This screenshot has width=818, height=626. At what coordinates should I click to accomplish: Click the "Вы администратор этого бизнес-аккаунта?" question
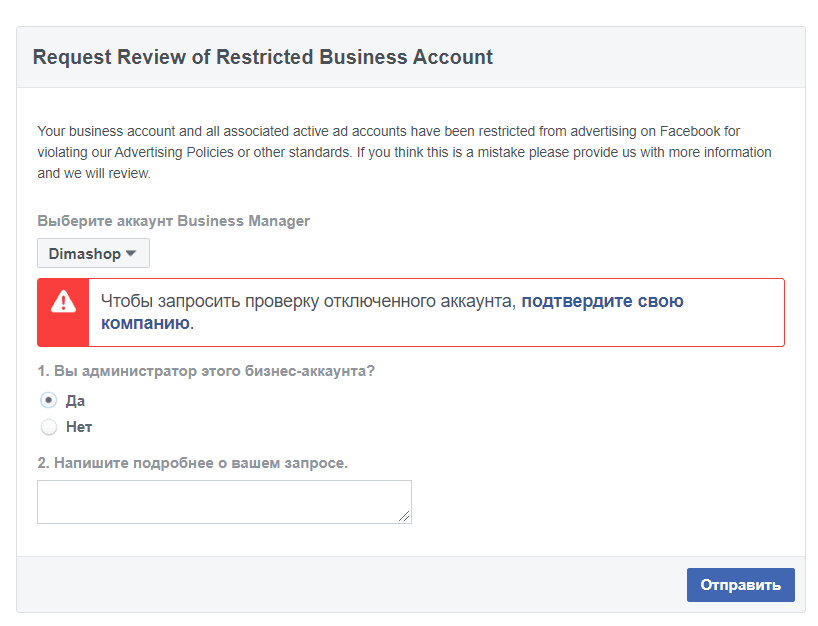coord(214,371)
